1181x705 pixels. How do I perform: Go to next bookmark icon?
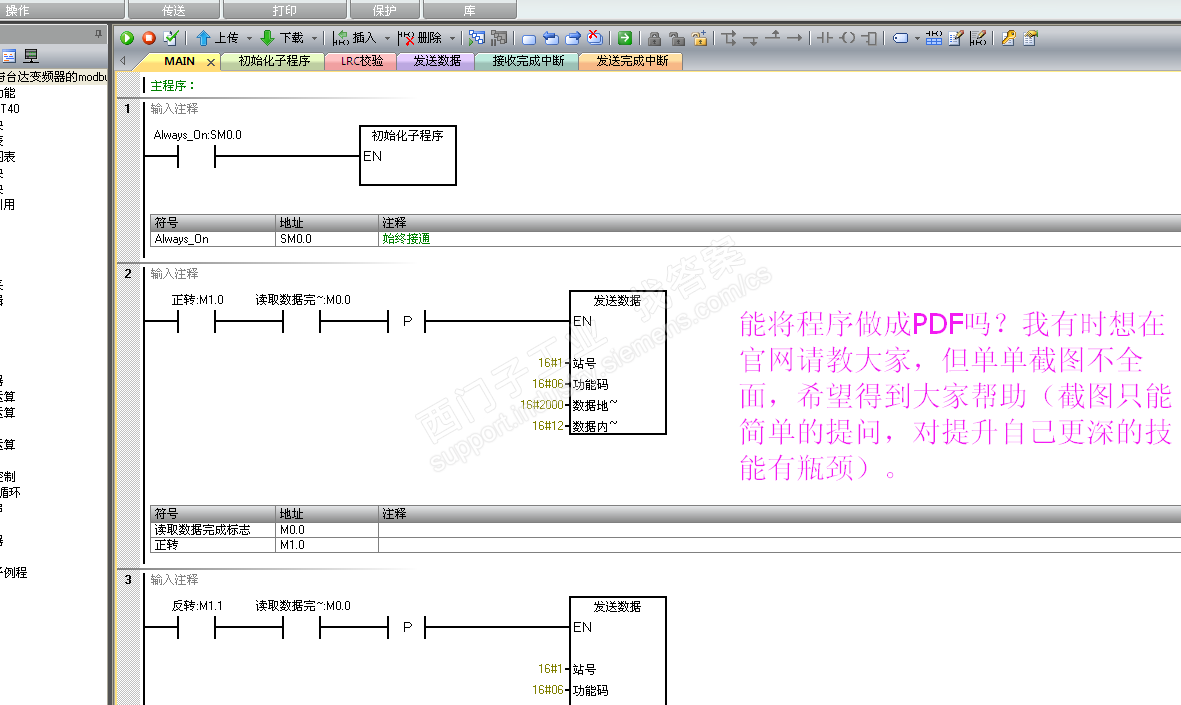tap(572, 38)
